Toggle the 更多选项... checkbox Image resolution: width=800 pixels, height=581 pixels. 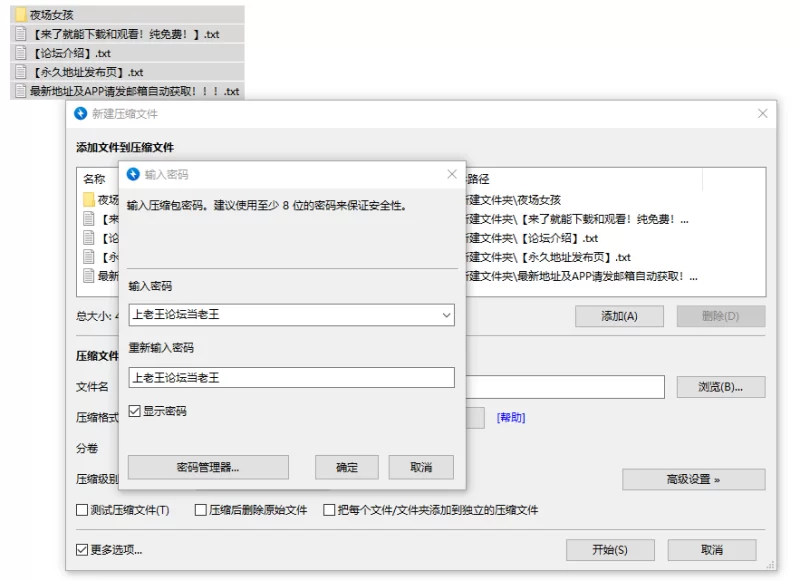coord(82,550)
